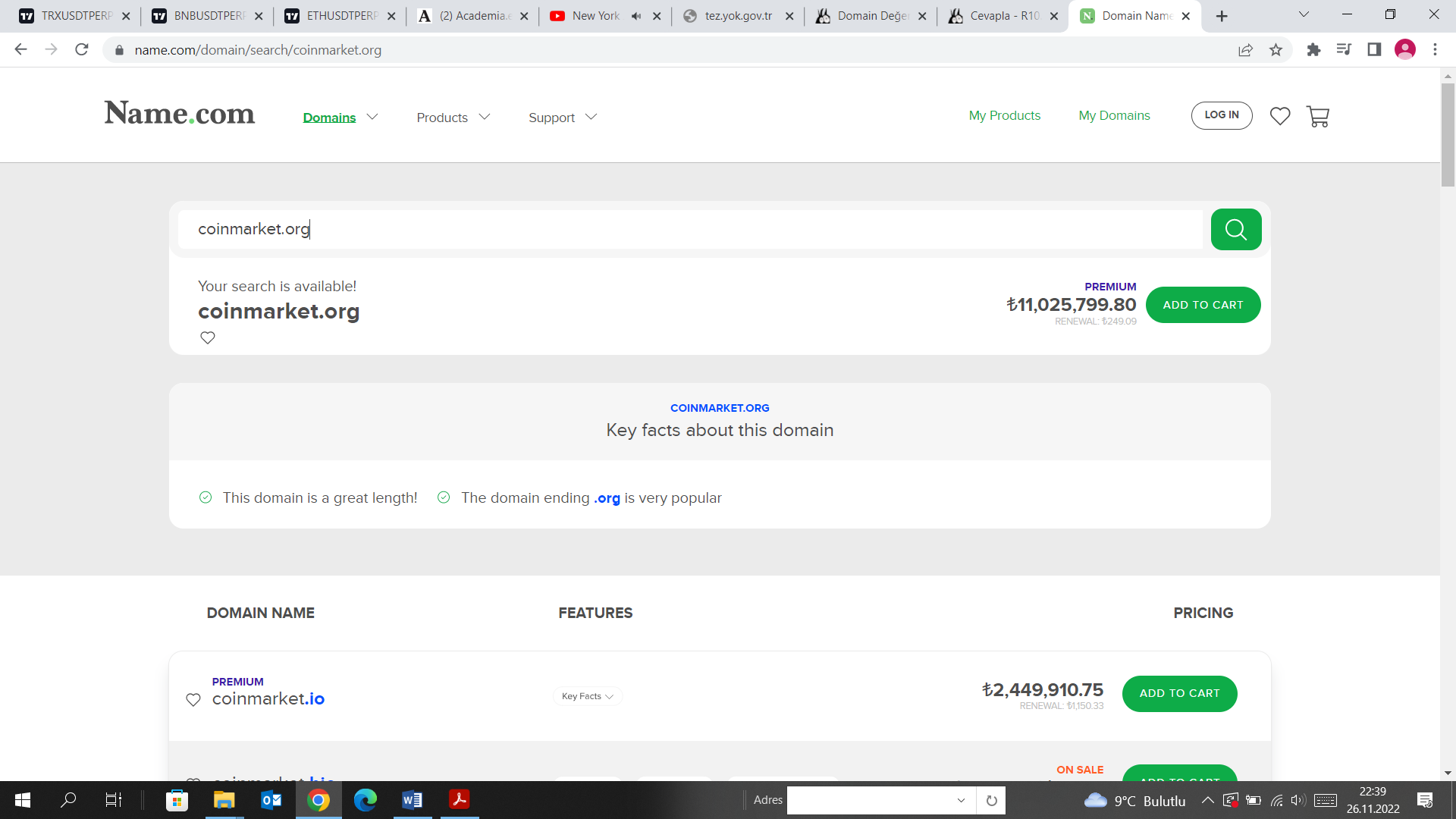This screenshot has width=1456, height=819.
Task: Open Word from taskbar
Action: coord(412,800)
